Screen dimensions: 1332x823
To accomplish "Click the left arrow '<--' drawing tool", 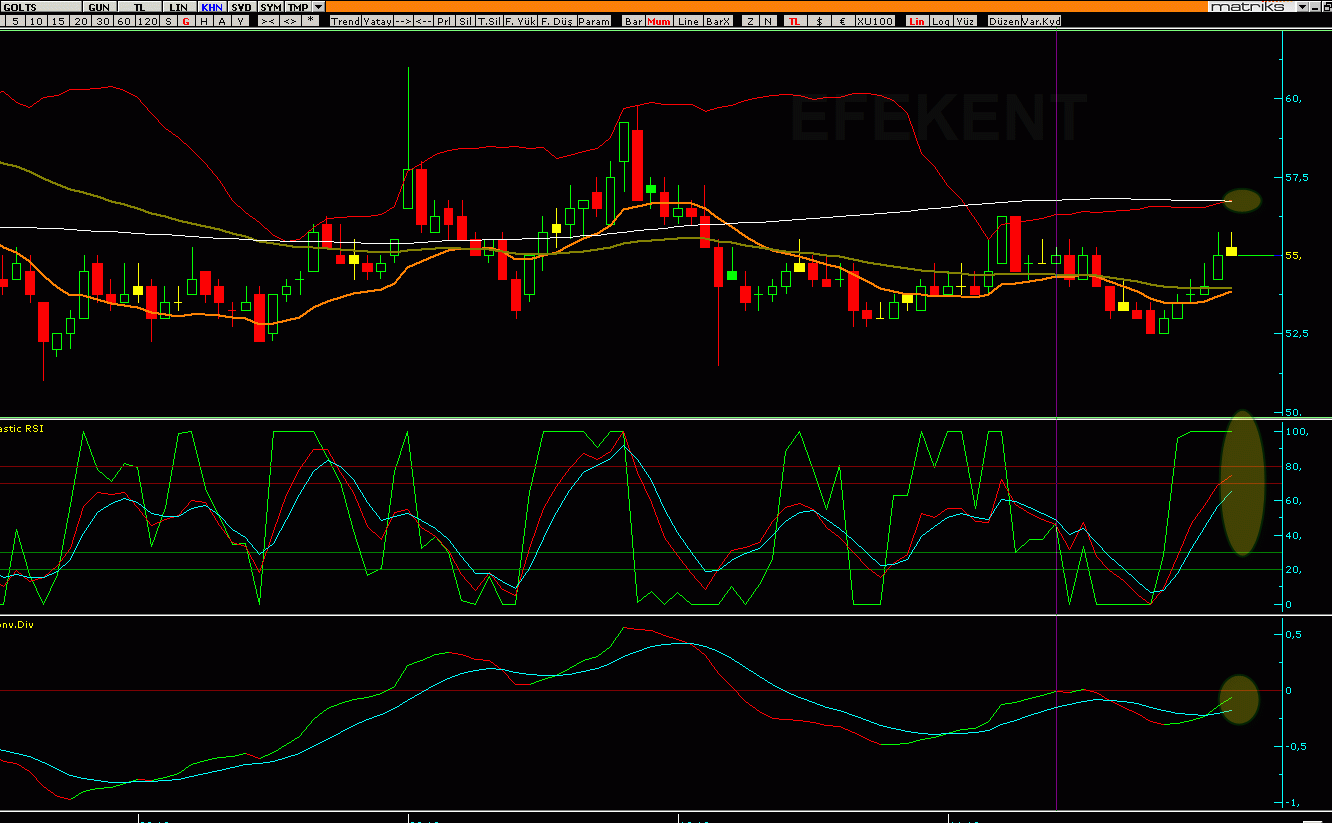I will 423,21.
